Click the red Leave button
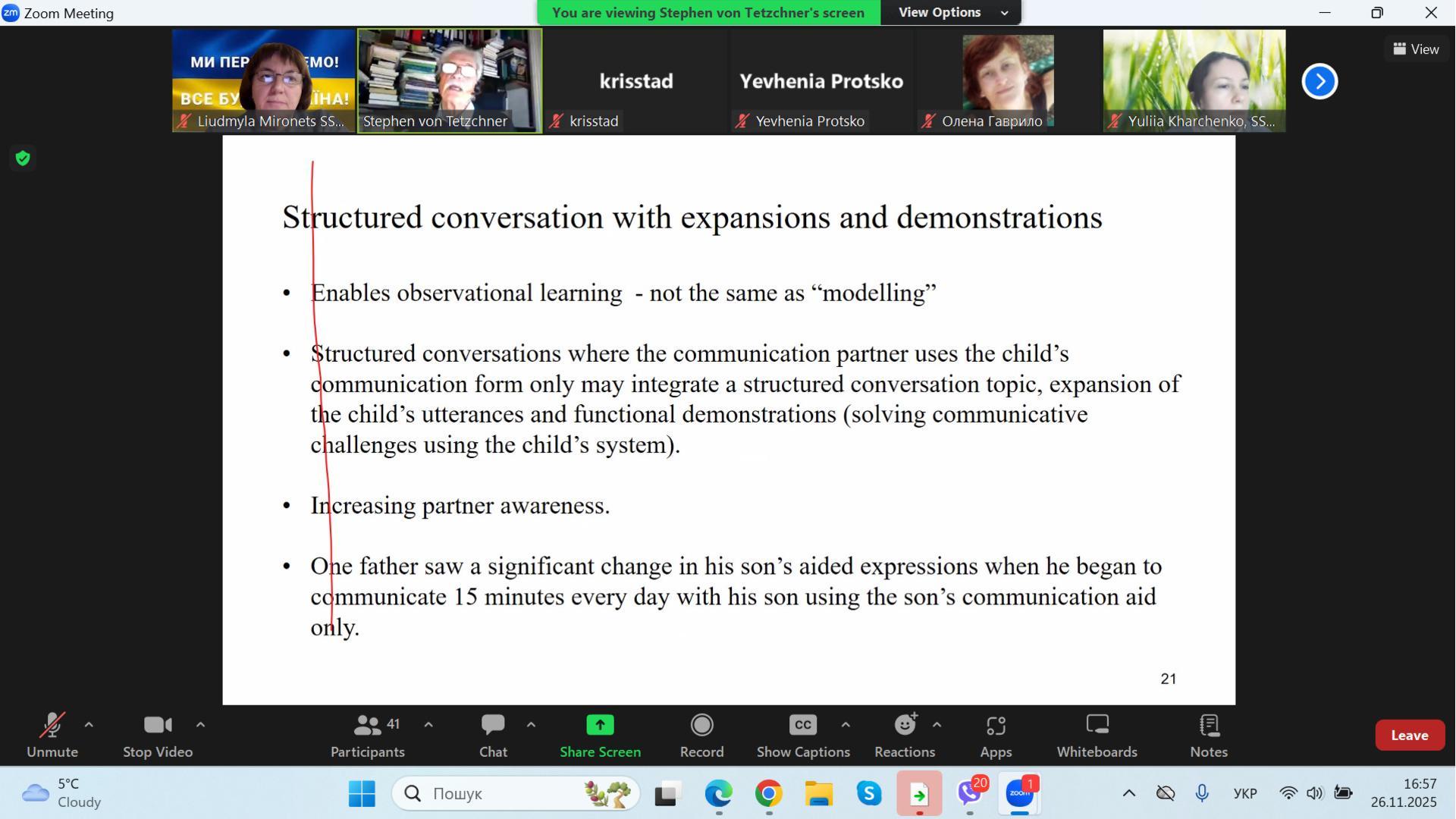1456x819 pixels. (x=1409, y=735)
